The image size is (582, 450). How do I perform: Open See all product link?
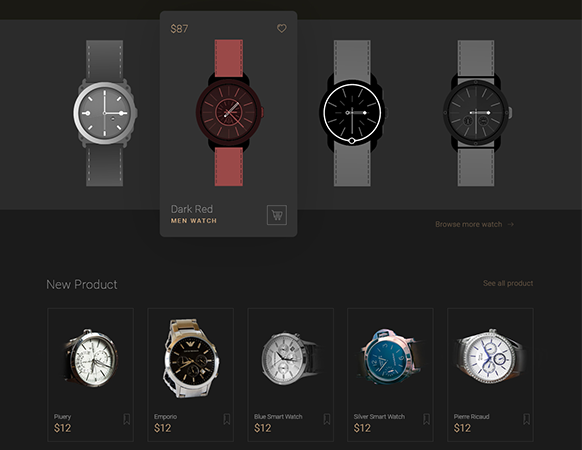click(508, 283)
